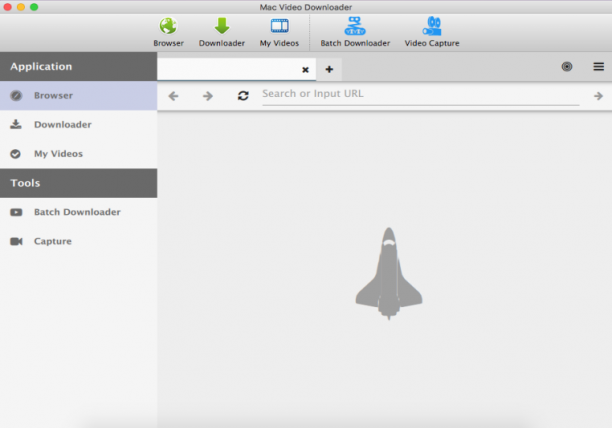This screenshot has height=428, width=612.
Task: Go back to previous page
Action: click(173, 96)
